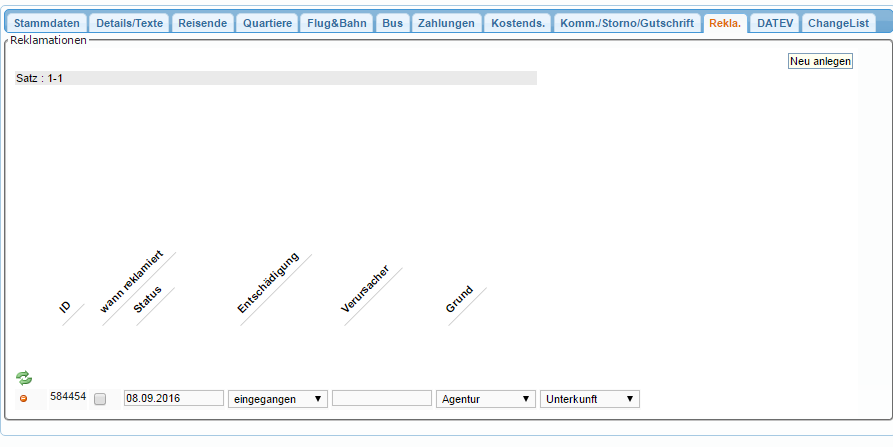893x447 pixels.
Task: Switch to the Bus tab
Action: click(x=393, y=23)
